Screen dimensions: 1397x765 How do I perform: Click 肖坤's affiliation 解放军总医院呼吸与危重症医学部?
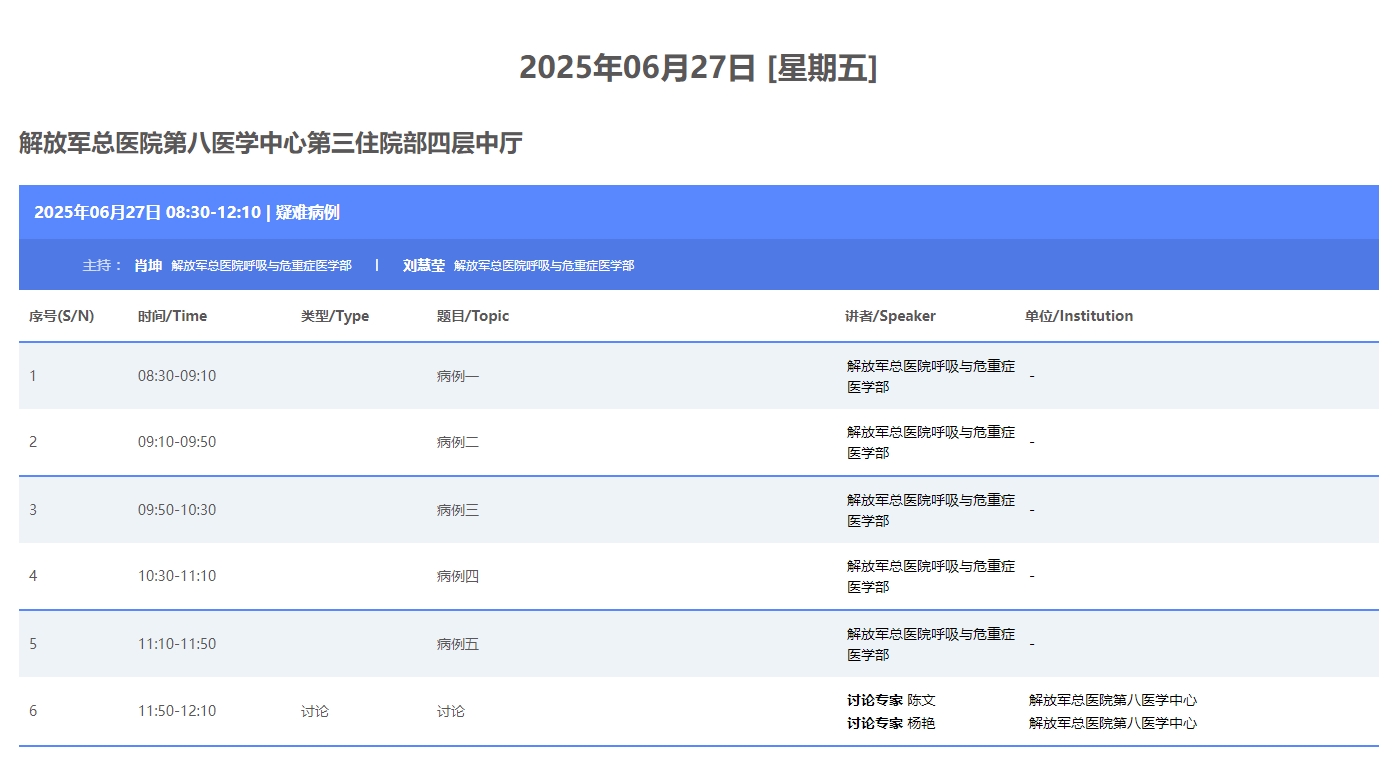[x=261, y=266]
